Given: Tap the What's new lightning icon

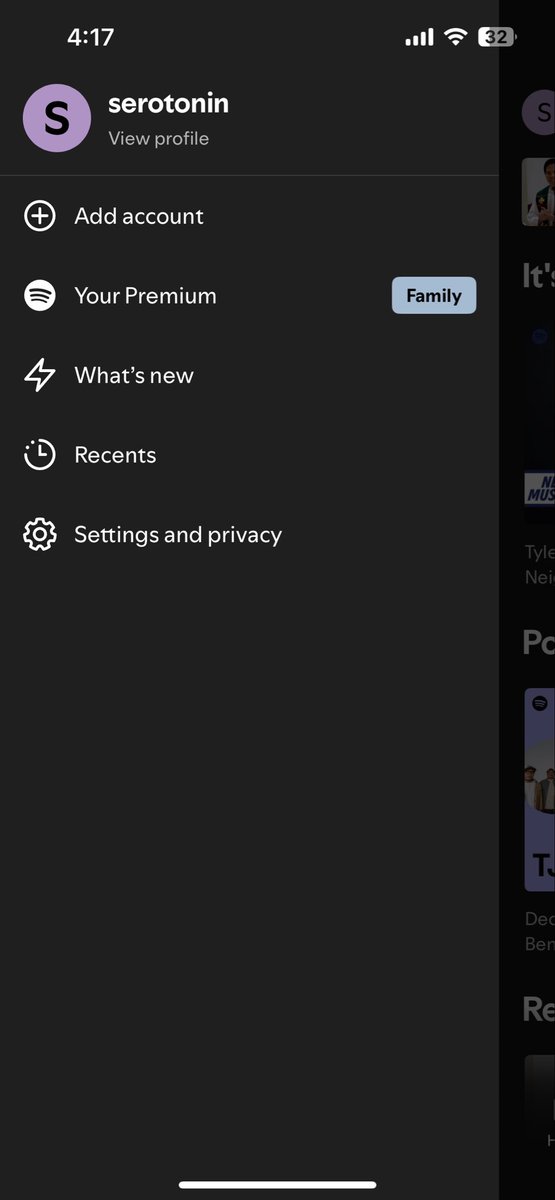Looking at the screenshot, I should pyautogui.click(x=40, y=375).
